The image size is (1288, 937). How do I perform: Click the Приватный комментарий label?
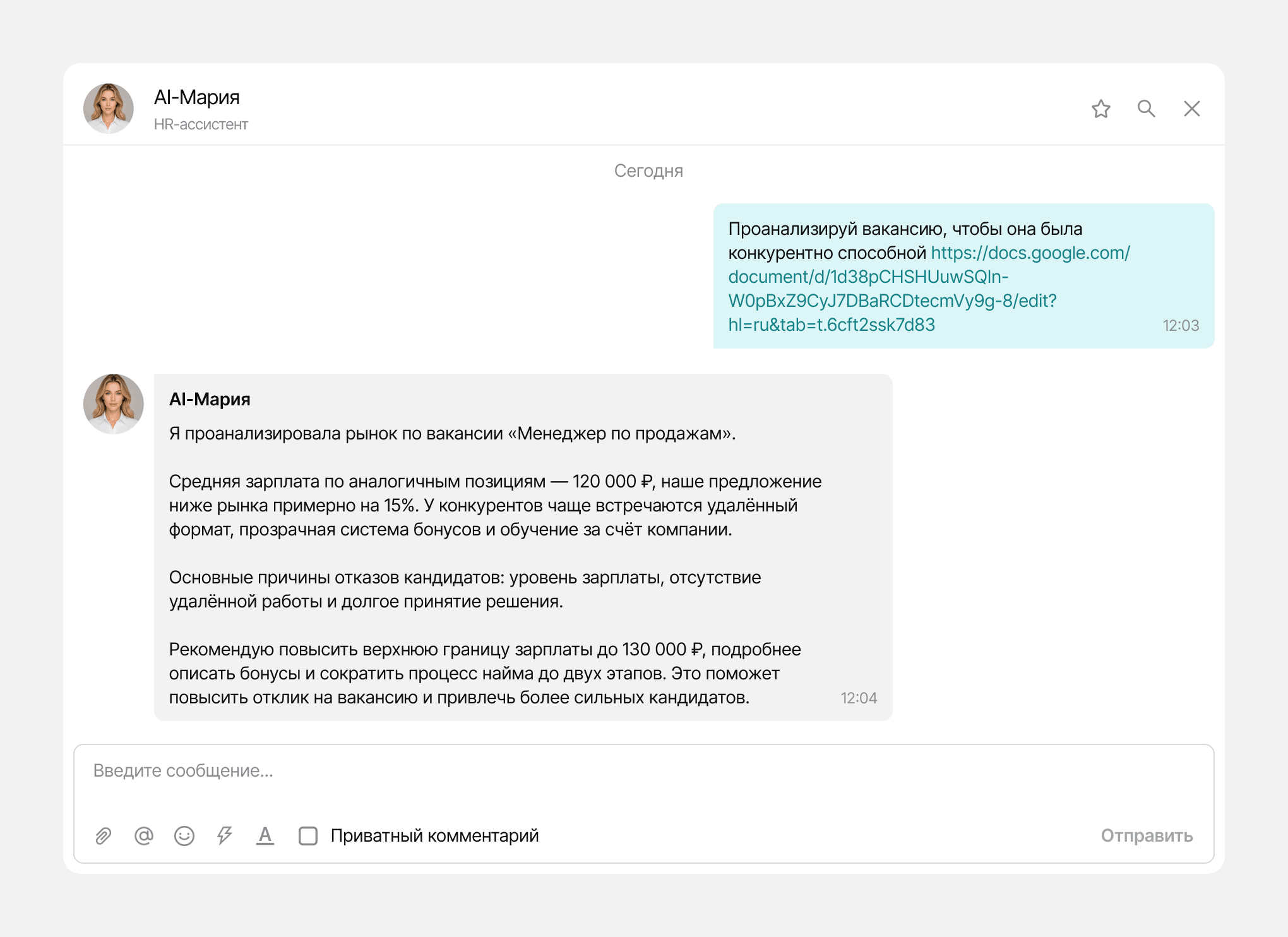coord(435,836)
